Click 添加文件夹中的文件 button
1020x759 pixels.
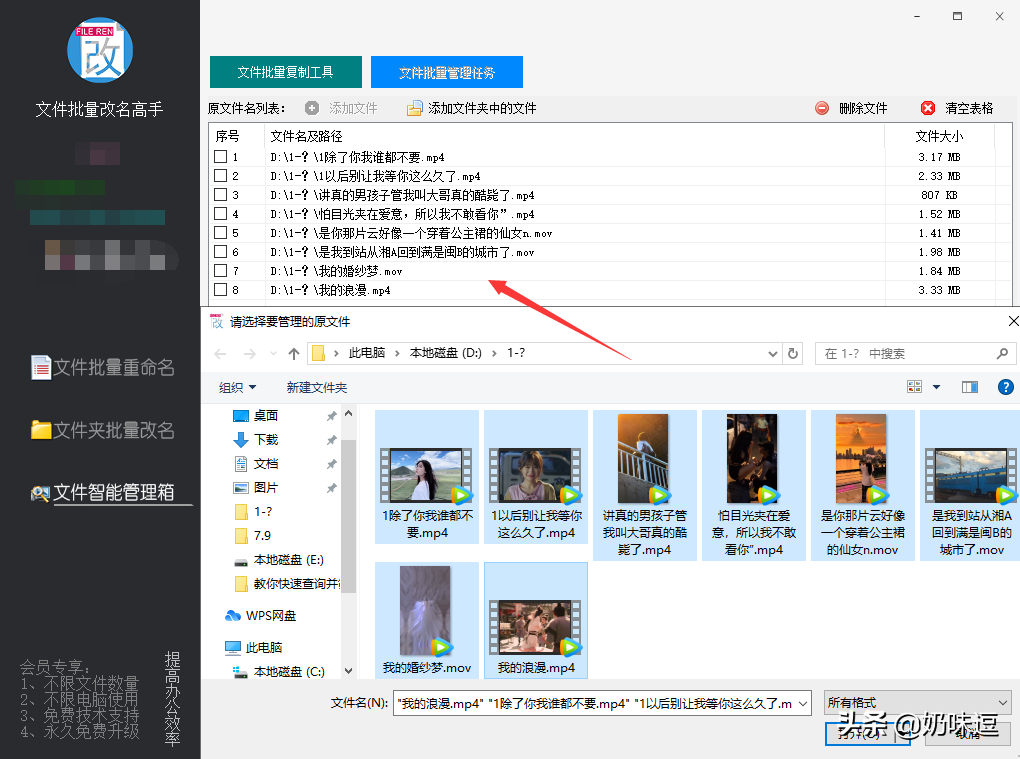[x=472, y=108]
